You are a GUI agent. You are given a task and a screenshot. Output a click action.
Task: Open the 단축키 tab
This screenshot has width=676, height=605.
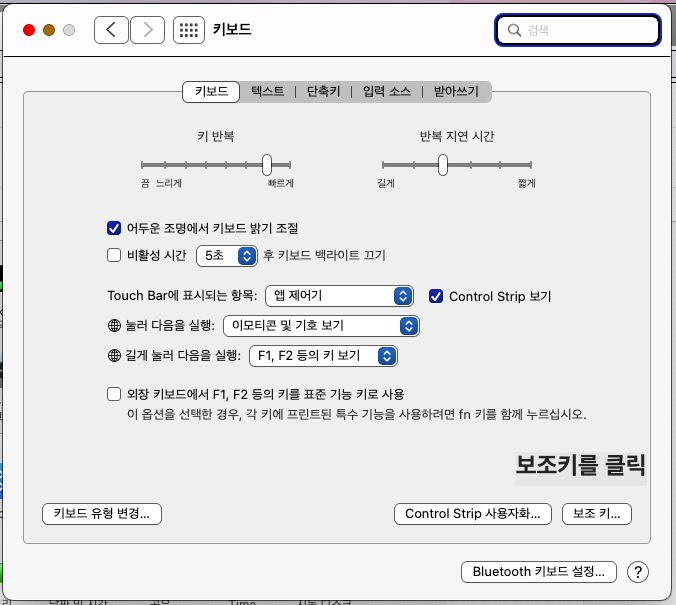click(x=323, y=91)
